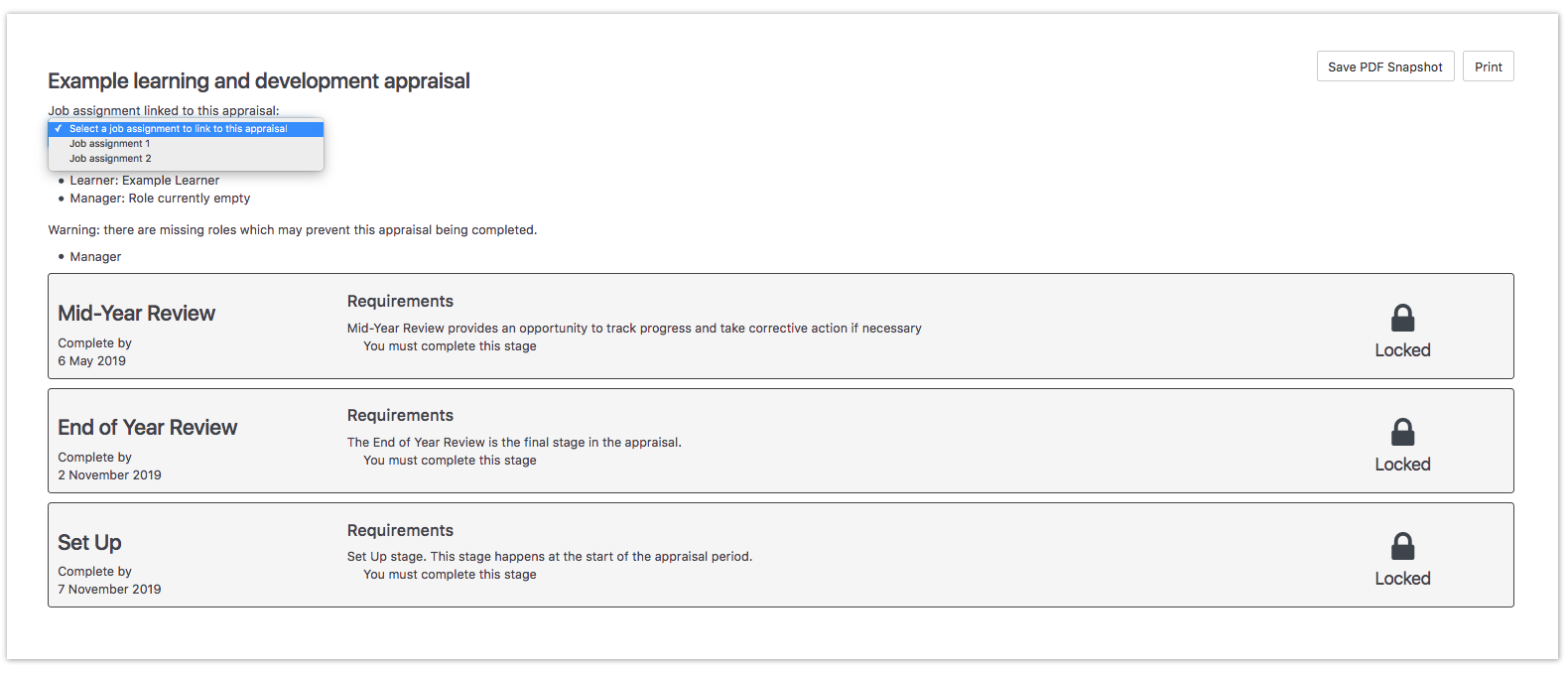Choose "Job assignment 2" in the list
The height and width of the screenshot is (674, 1568).
(111, 159)
